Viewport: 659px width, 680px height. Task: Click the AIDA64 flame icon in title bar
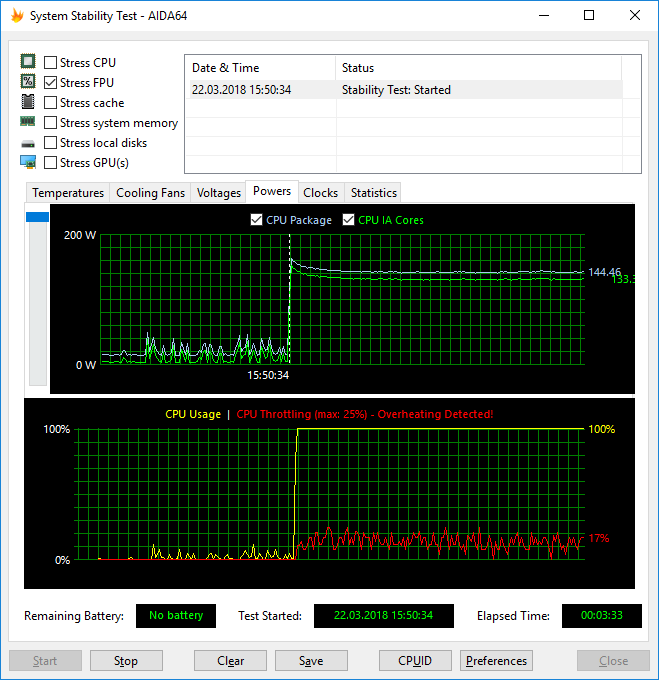click(16, 16)
